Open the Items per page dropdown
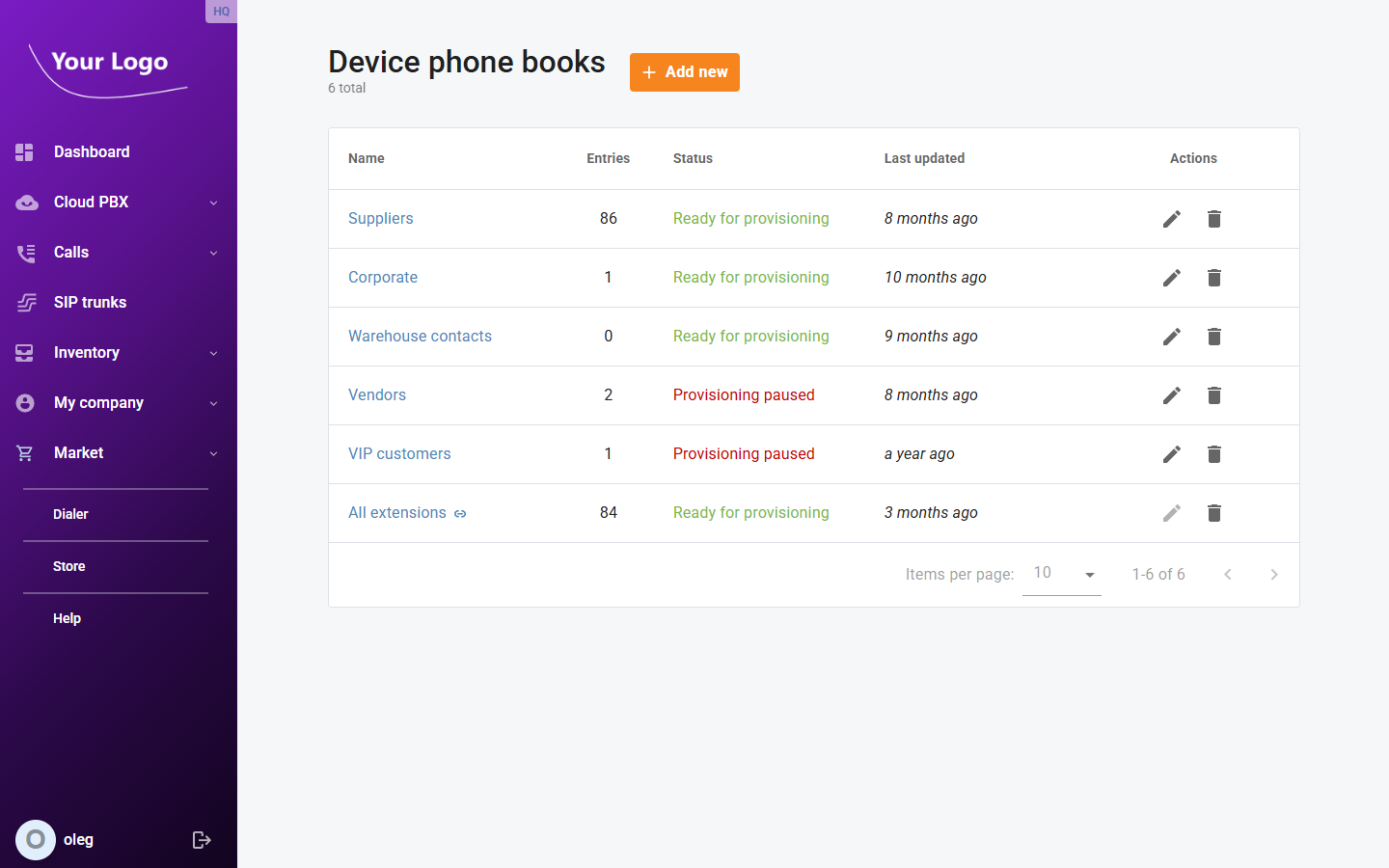1389x868 pixels. 1061,573
